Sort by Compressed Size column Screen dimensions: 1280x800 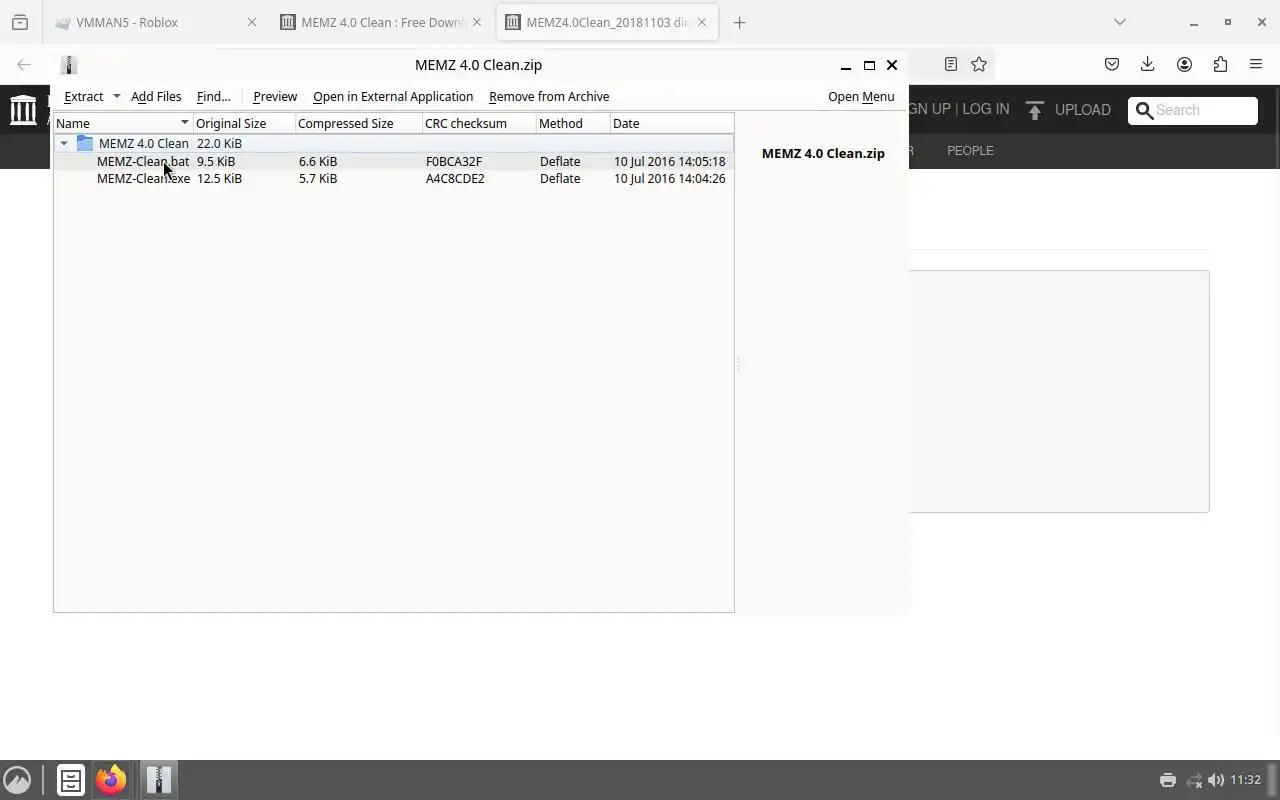(359, 123)
